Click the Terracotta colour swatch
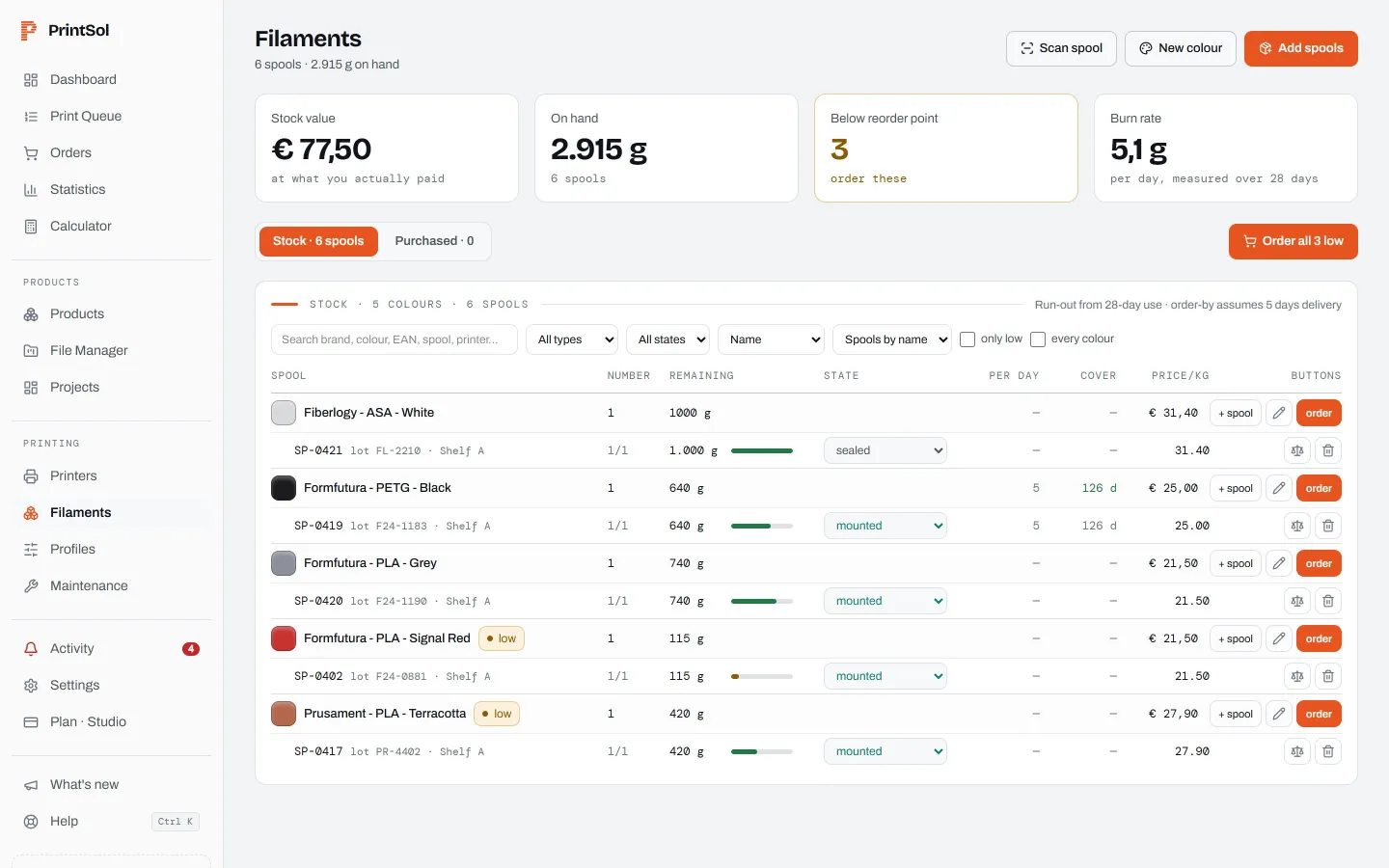The width and height of the screenshot is (1389, 868). [284, 714]
